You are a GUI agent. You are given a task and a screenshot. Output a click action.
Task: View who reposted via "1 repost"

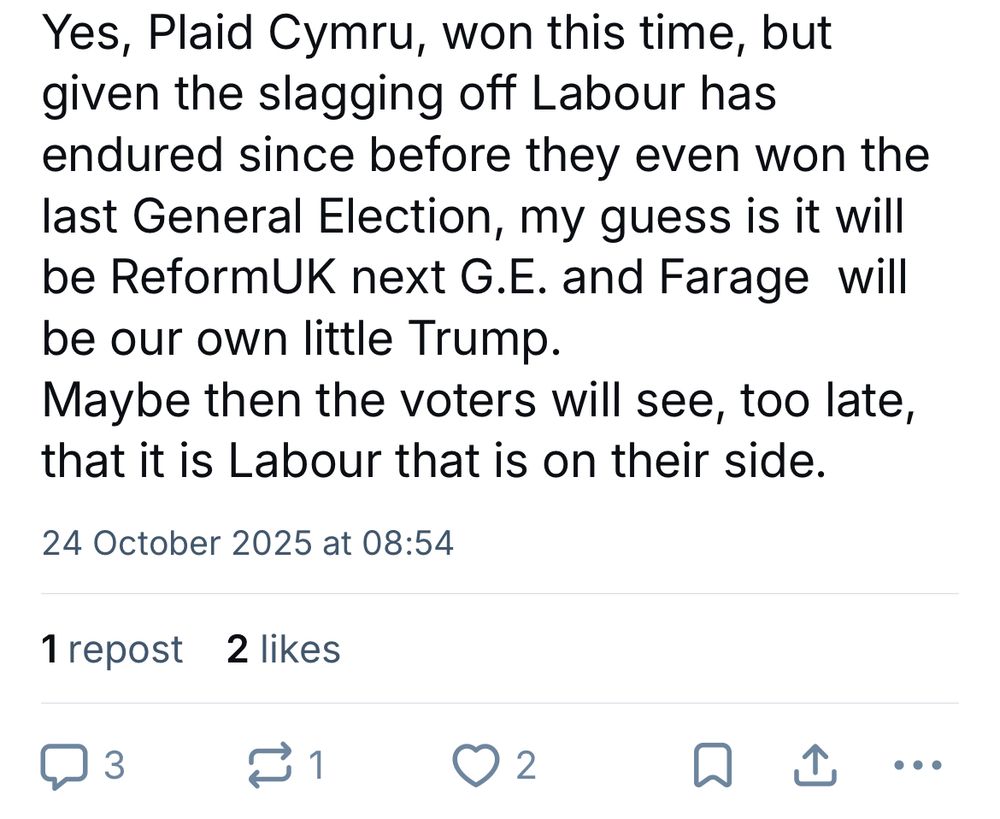tap(112, 650)
